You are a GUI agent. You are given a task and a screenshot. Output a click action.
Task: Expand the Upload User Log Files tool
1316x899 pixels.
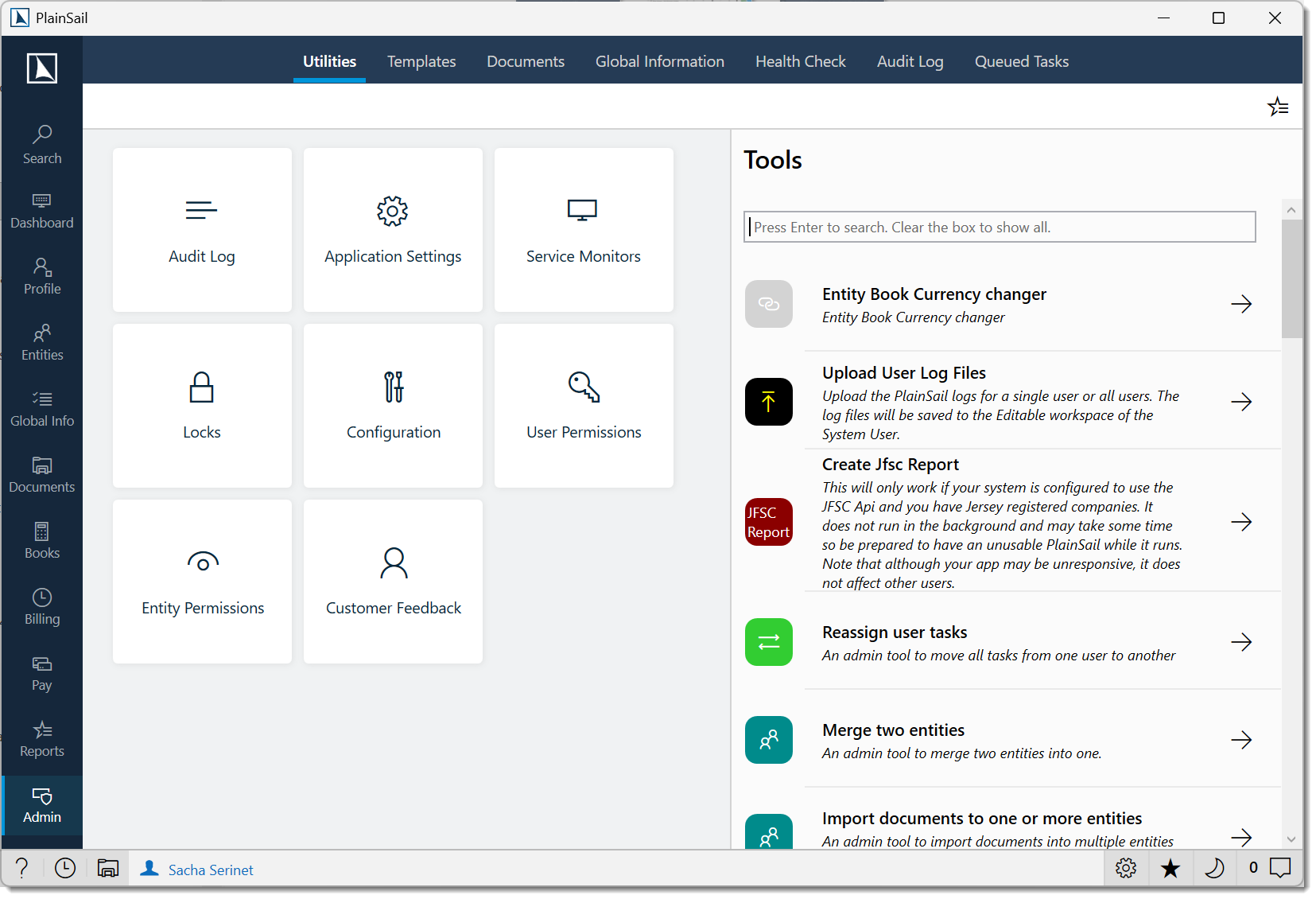click(1241, 402)
